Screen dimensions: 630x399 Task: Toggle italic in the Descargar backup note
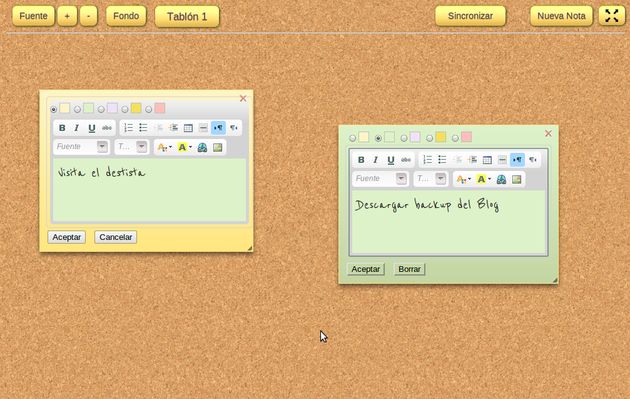[375, 160]
